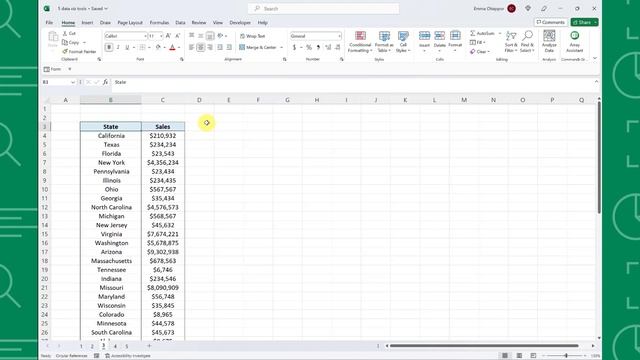Click the Copy button
This screenshot has width=640, height=360.
point(71,42)
